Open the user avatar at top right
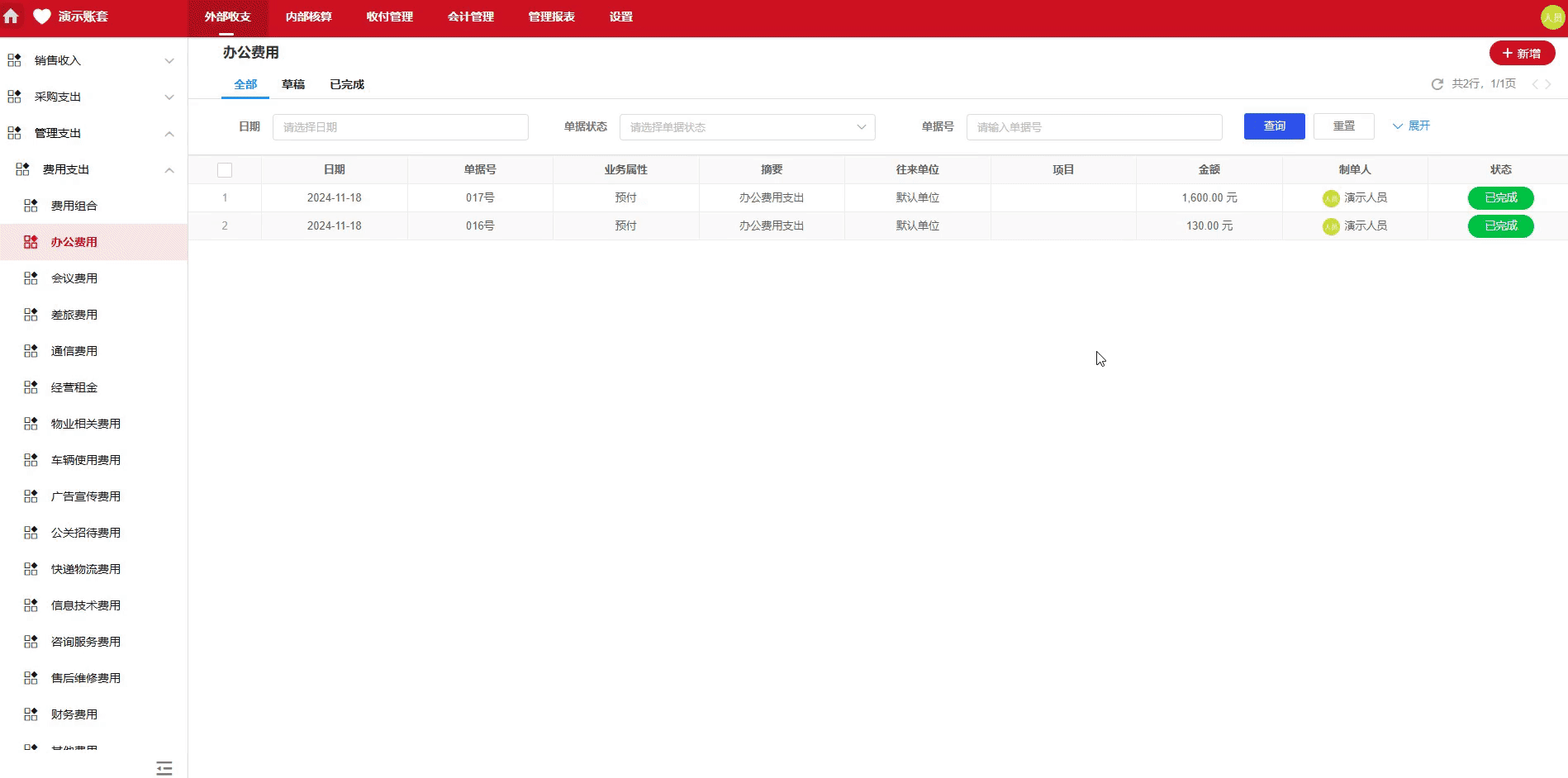This screenshot has height=778, width=1568. 1552,17
